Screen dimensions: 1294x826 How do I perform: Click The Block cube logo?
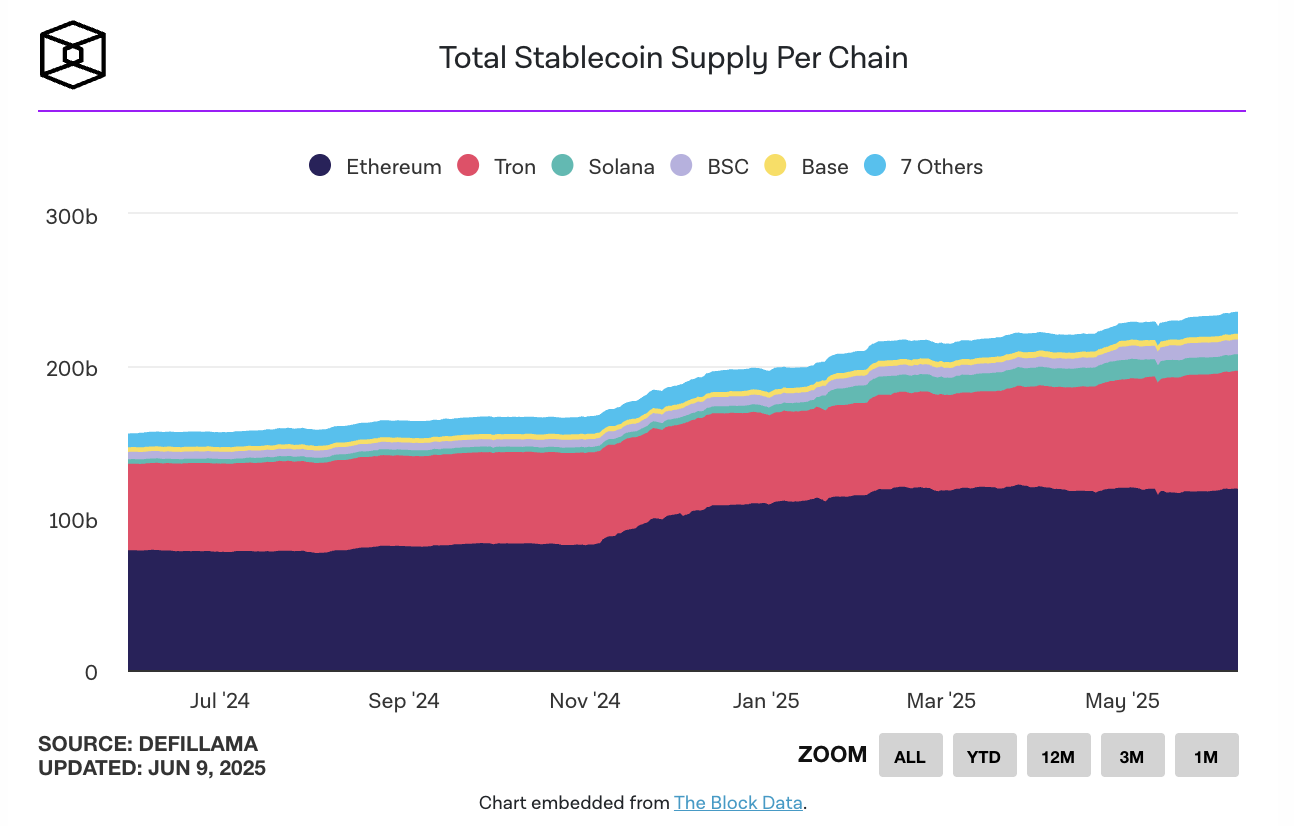(x=72, y=54)
